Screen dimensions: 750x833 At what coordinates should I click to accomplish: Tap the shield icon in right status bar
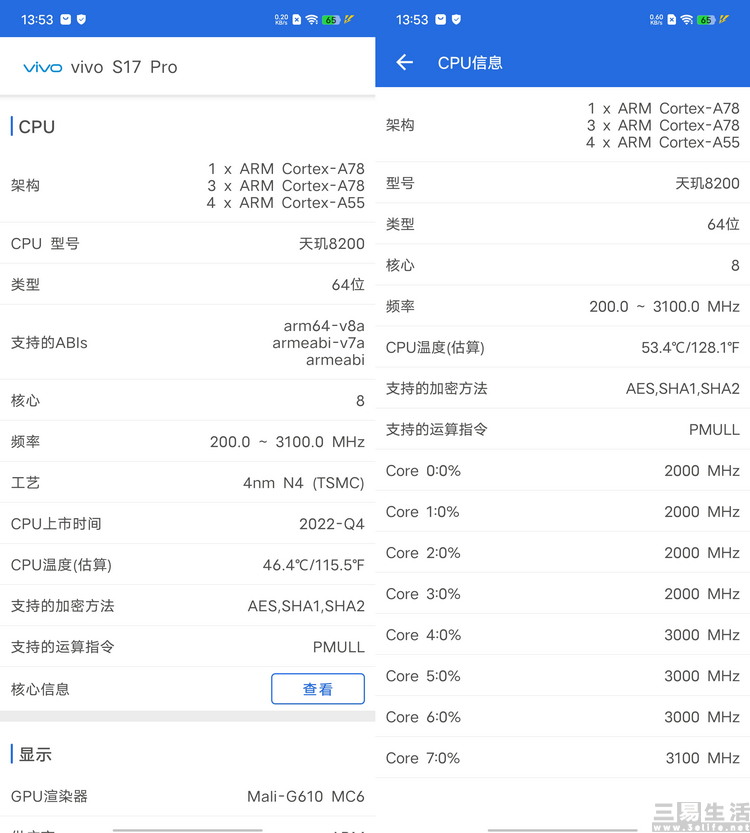456,20
